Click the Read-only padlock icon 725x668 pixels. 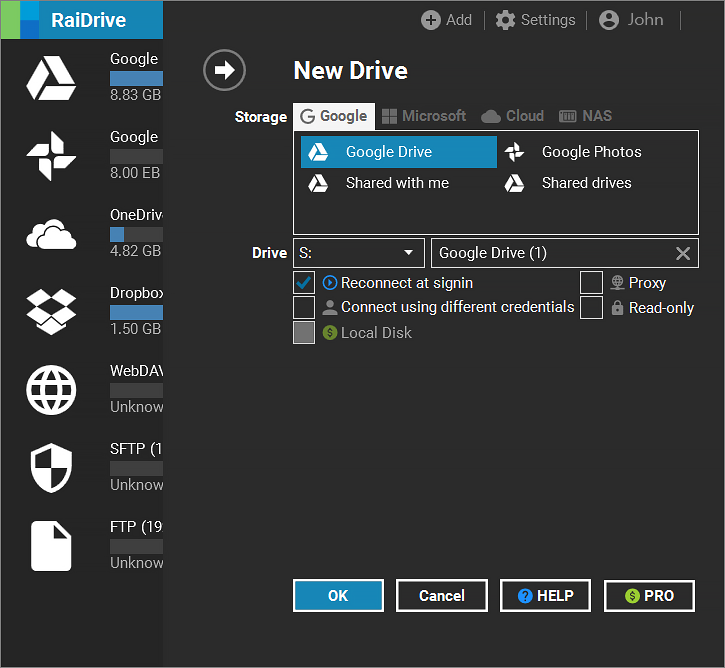point(617,307)
